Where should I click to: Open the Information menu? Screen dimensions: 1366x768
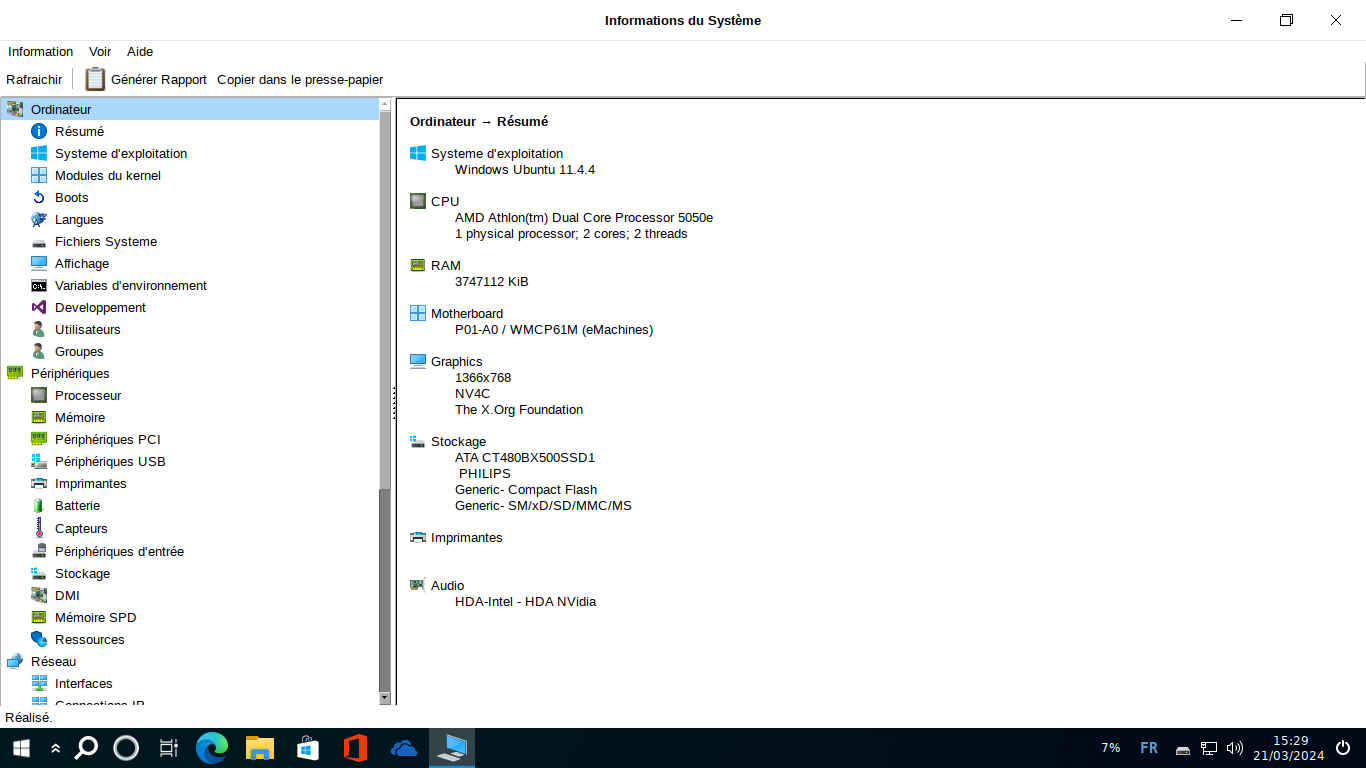tap(40, 51)
